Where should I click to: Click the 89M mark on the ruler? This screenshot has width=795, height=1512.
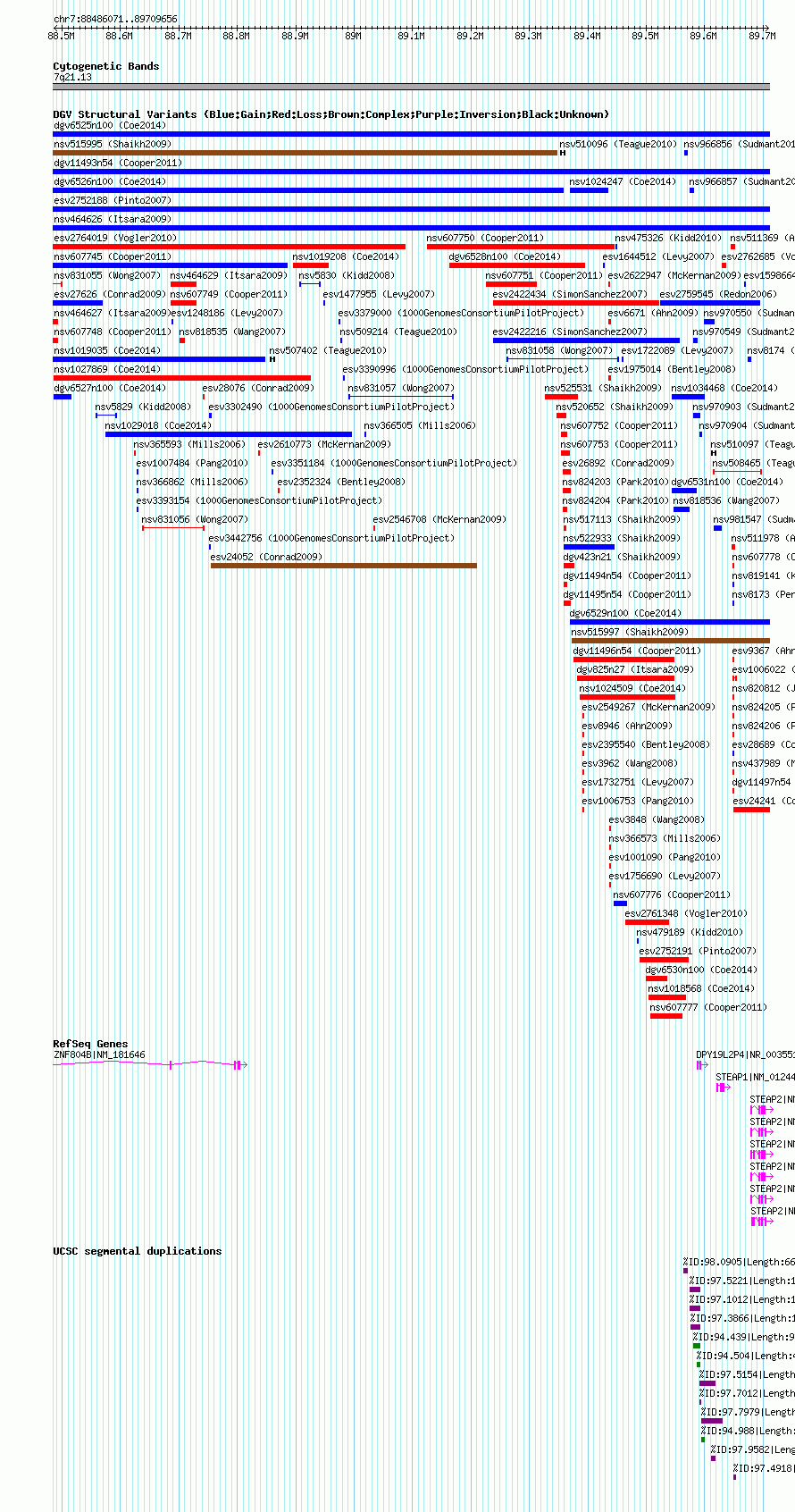pos(353,36)
